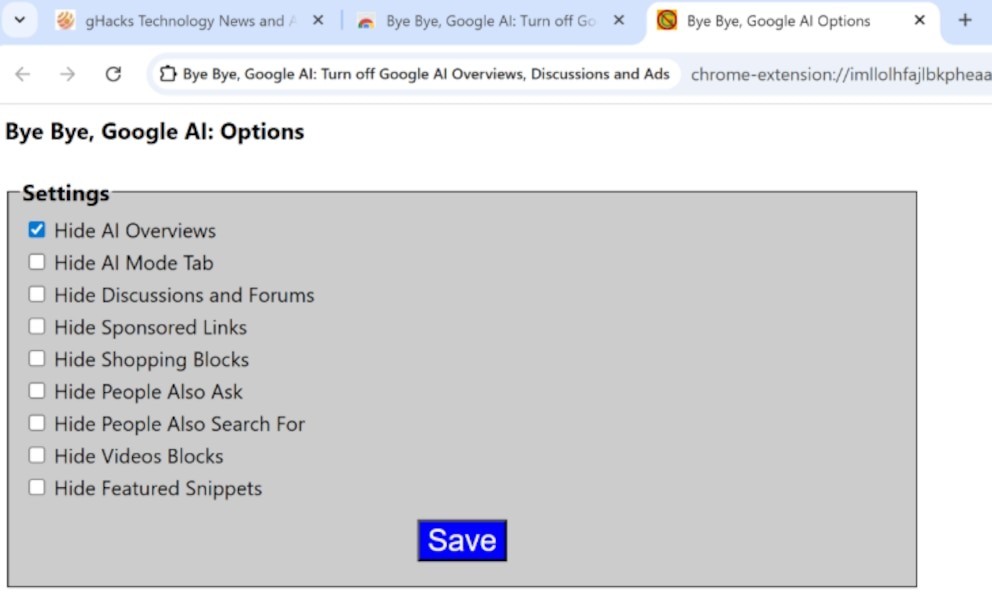Close the gHacks Technology News tab
This screenshot has width=992, height=594.
click(318, 20)
